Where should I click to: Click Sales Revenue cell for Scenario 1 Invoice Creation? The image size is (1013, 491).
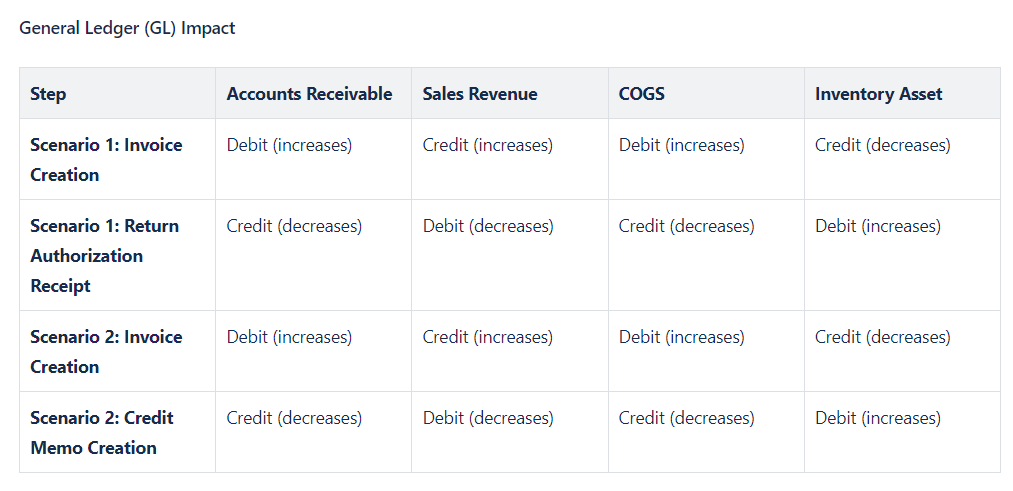pyautogui.click(x=487, y=145)
